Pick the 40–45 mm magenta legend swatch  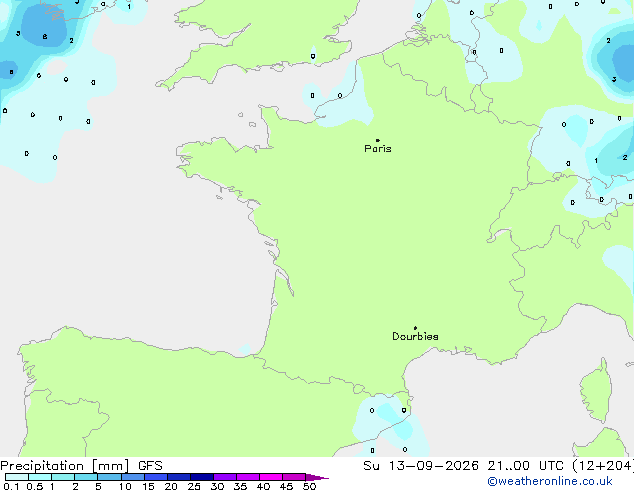(271, 477)
